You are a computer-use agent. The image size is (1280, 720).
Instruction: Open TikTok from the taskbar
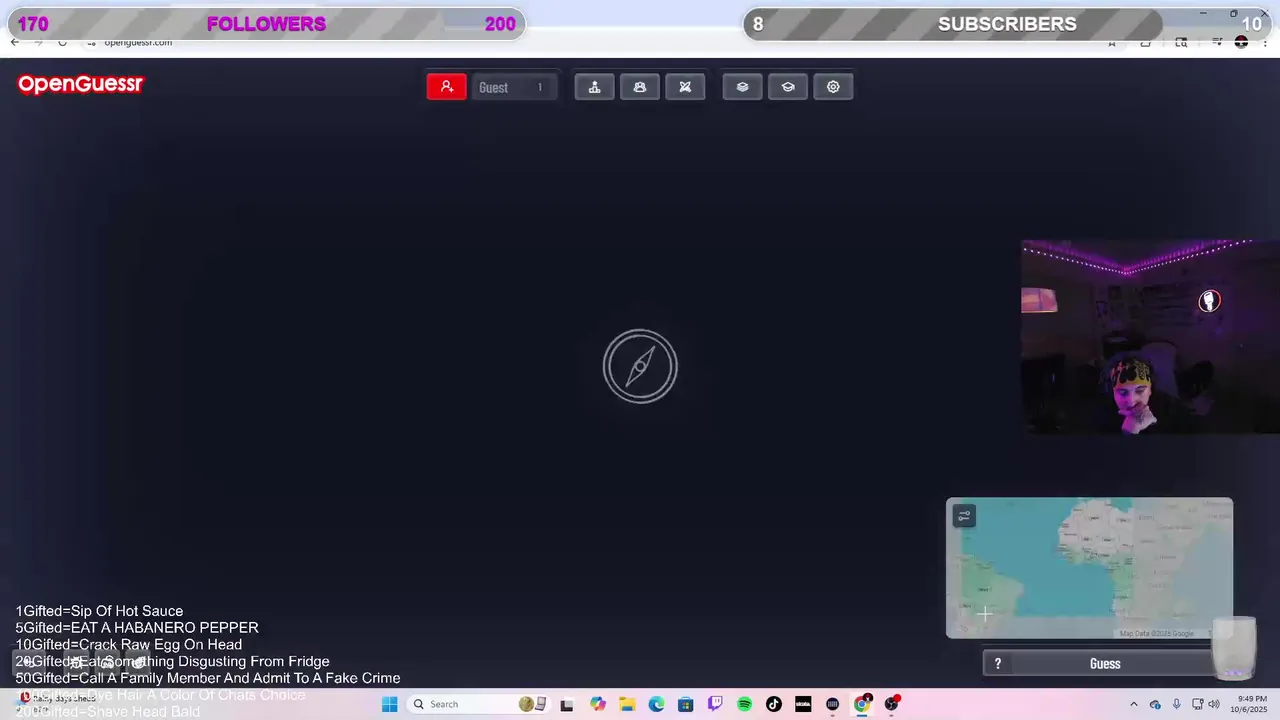point(773,704)
